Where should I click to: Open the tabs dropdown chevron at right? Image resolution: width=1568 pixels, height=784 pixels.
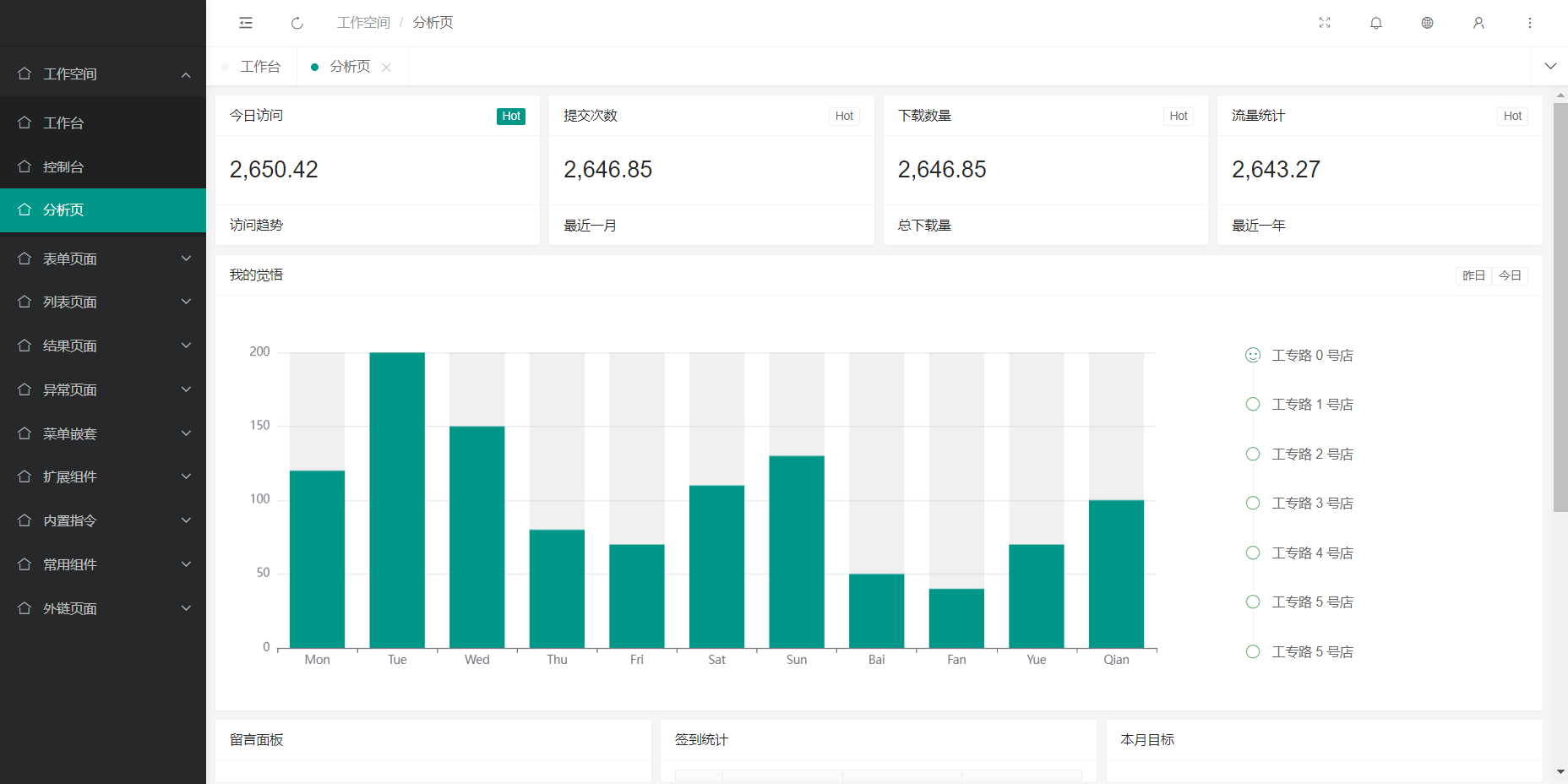tap(1550, 66)
